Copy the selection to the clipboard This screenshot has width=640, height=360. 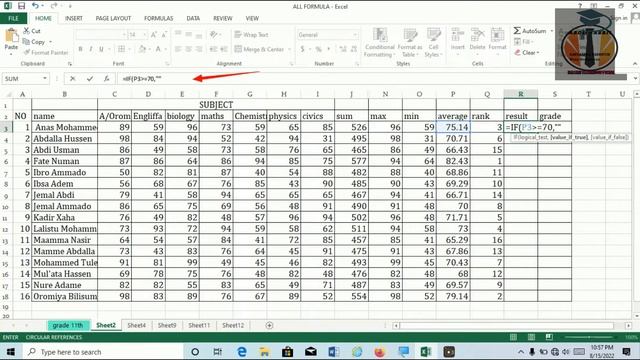click(34, 42)
